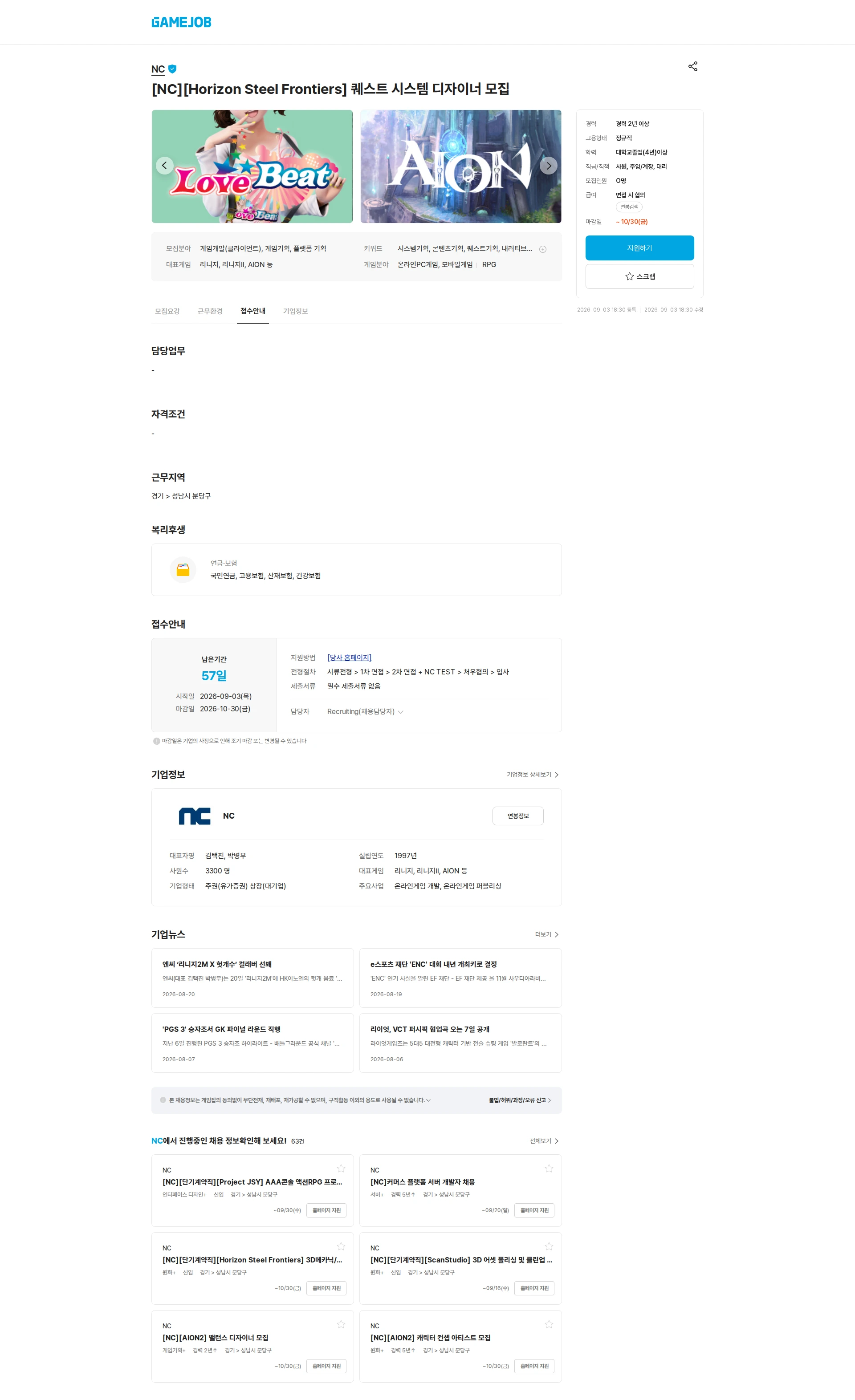Report via 불법/허위/과장/오류 신고
Screen dimensions: 855x1400
520,1100
